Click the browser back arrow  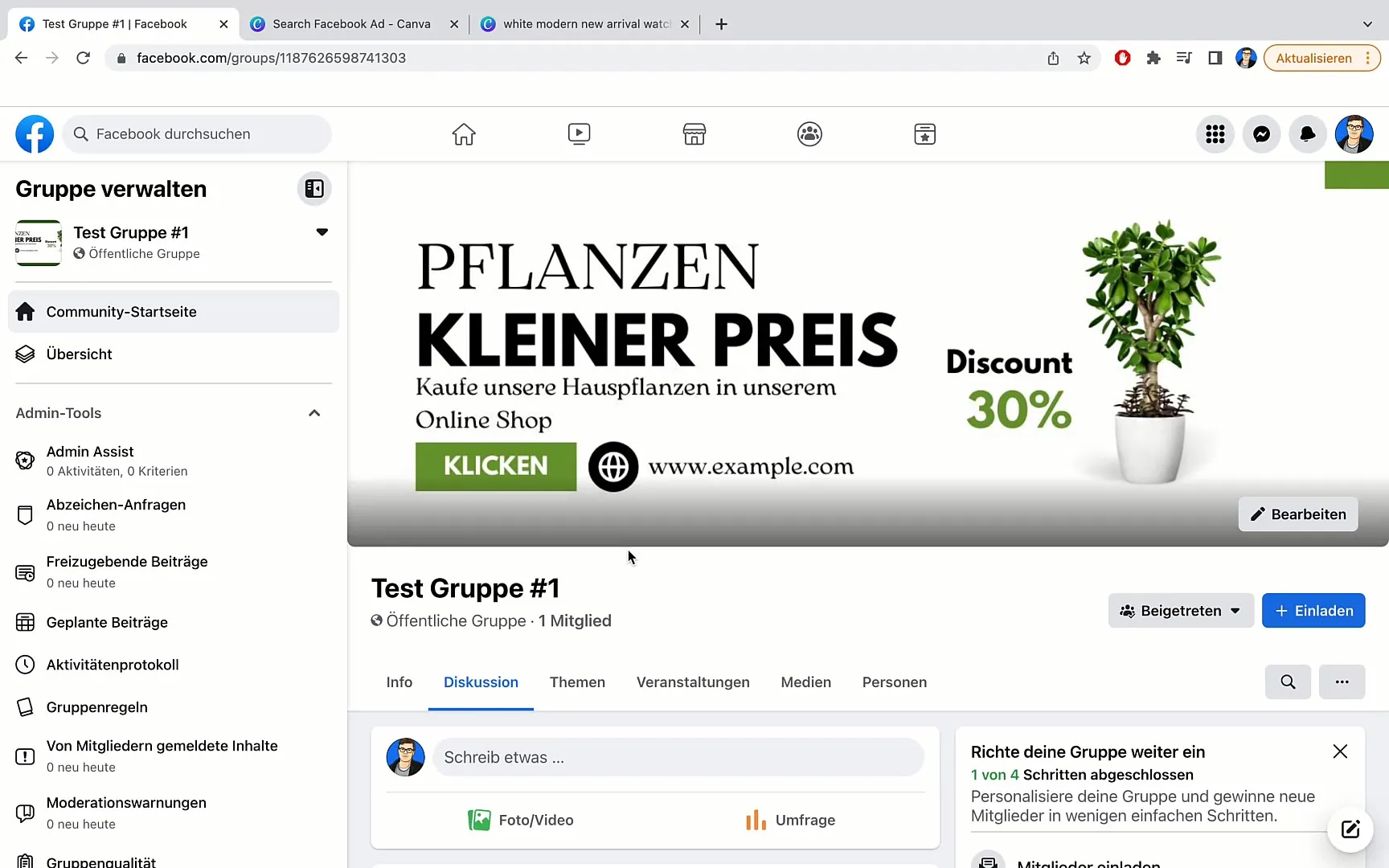(22, 58)
